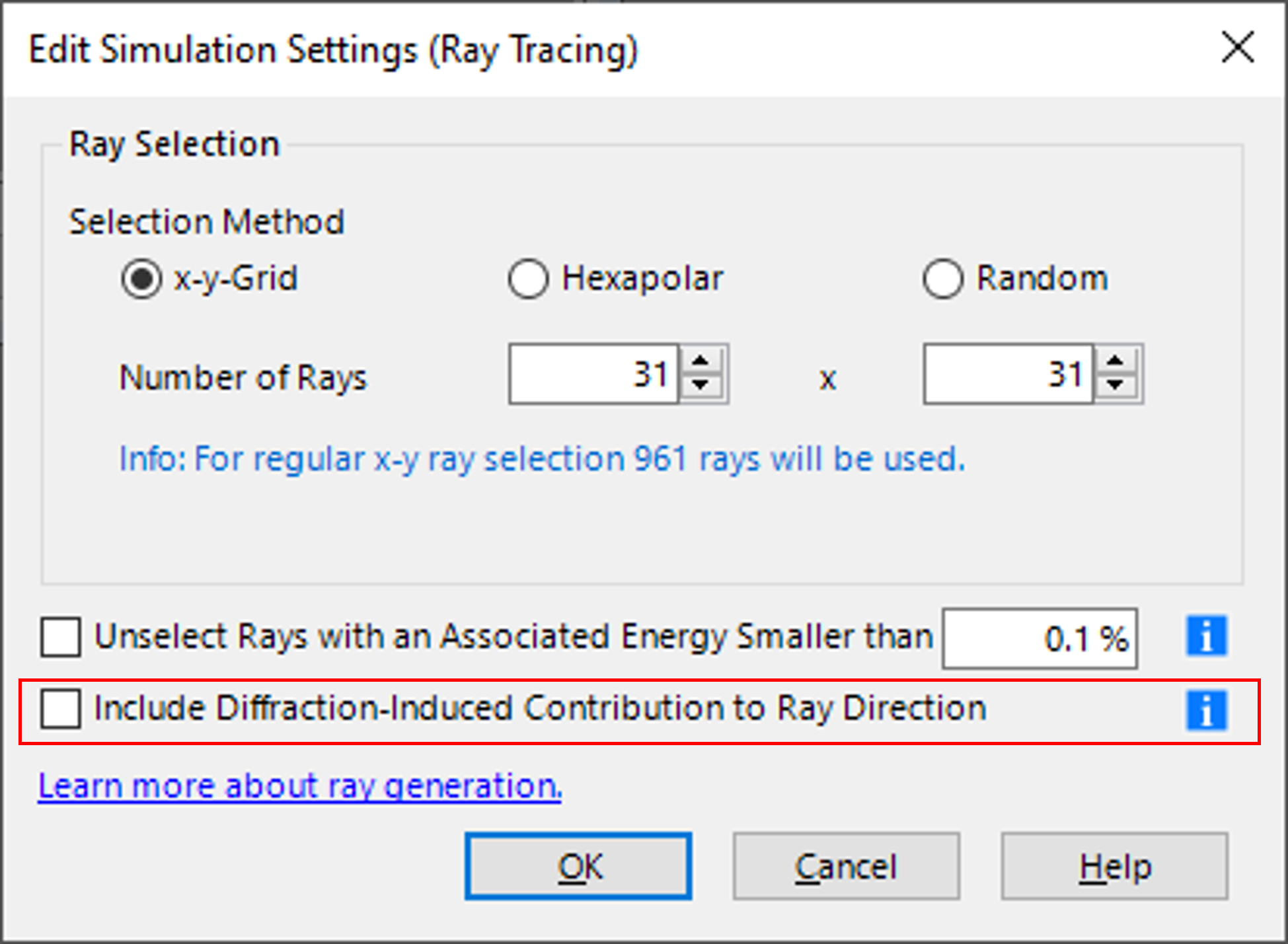Viewport: 1288px width, 944px height.
Task: Click second Number of Rays input field
Action: (x=1007, y=374)
